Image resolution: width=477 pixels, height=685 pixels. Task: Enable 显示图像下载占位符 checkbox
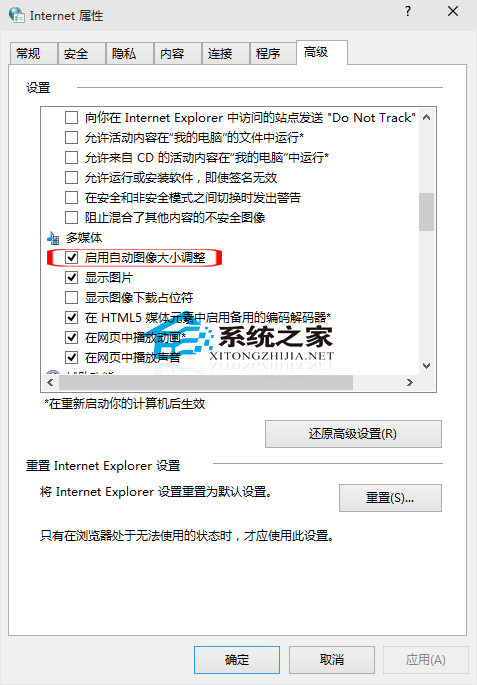pyautogui.click(x=72, y=298)
